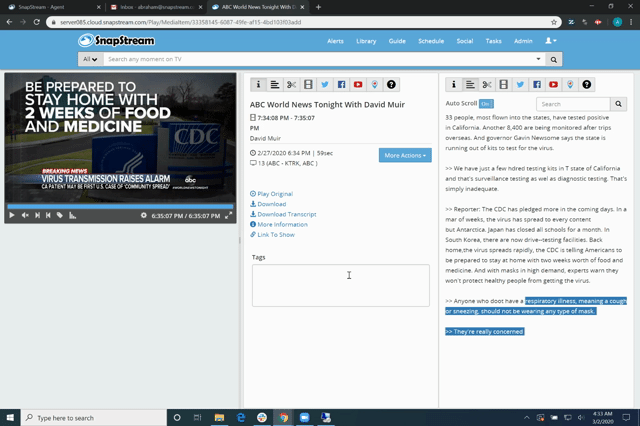Open the chart icon in player controls
The width and height of the screenshot is (640, 426).
tap(72, 215)
